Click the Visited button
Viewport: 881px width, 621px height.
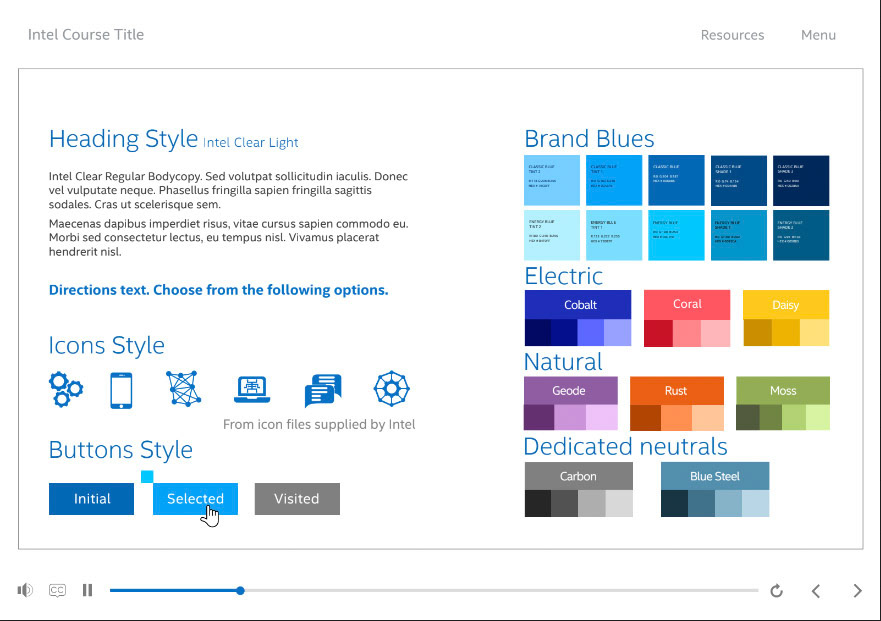[297, 498]
